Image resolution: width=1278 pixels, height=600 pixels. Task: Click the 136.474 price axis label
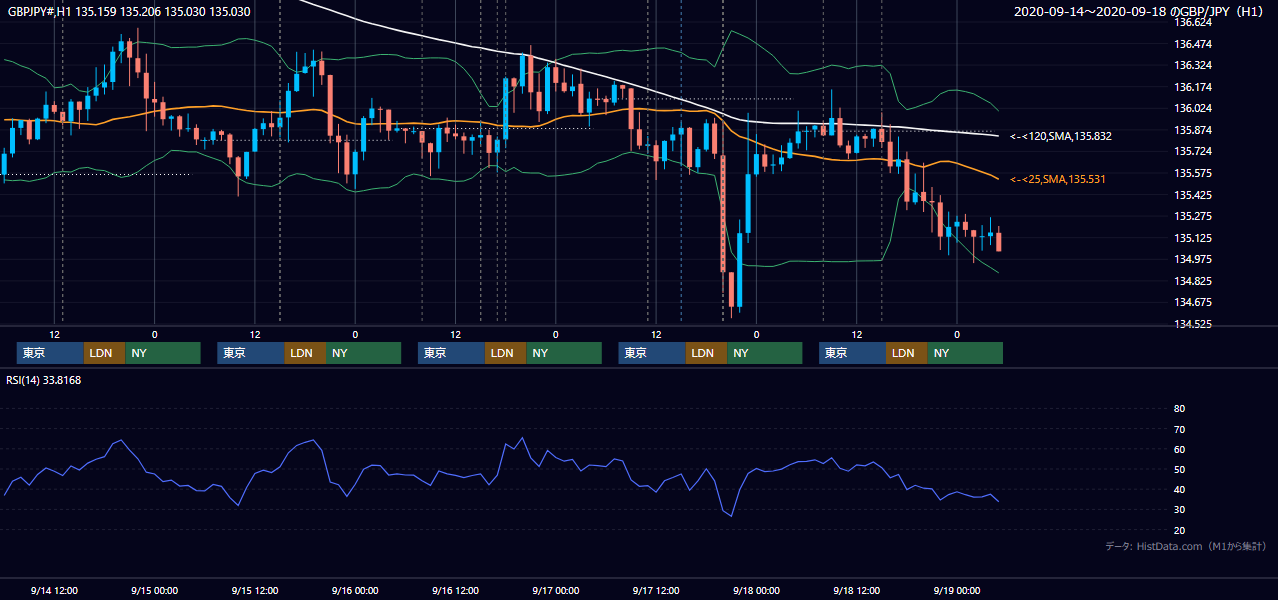(1192, 44)
